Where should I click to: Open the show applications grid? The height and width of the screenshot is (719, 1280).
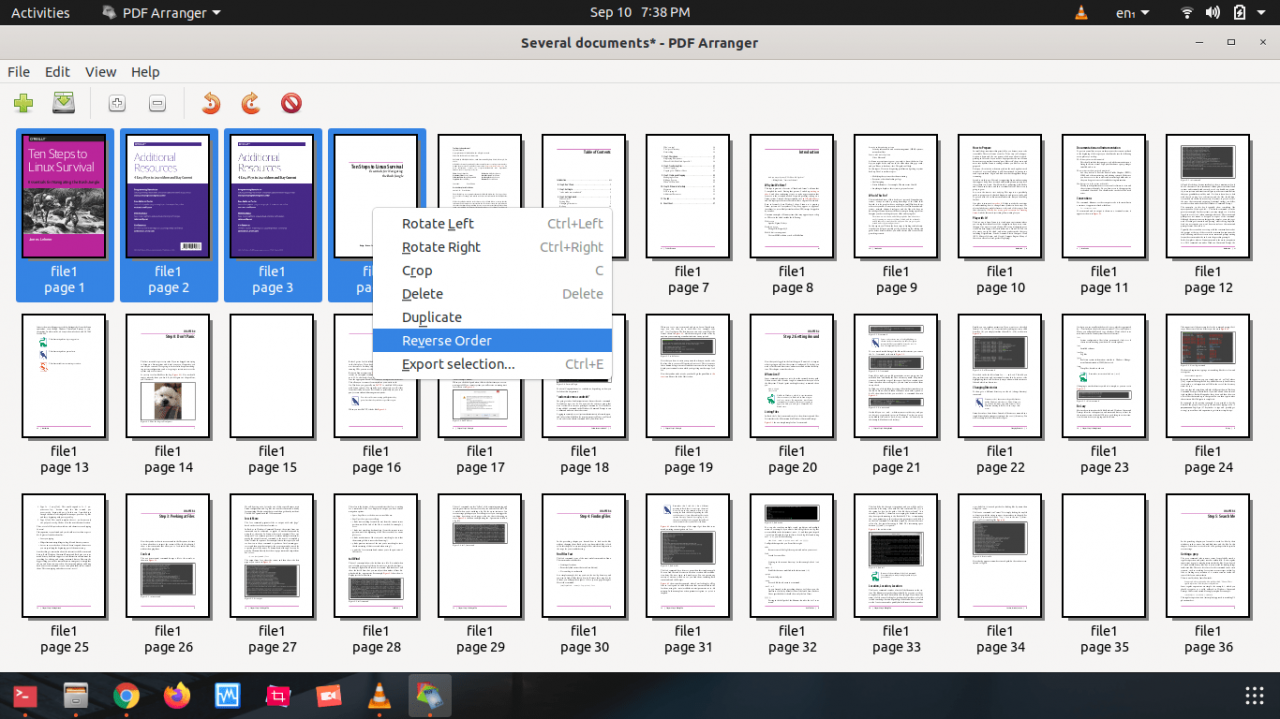tap(1254, 696)
